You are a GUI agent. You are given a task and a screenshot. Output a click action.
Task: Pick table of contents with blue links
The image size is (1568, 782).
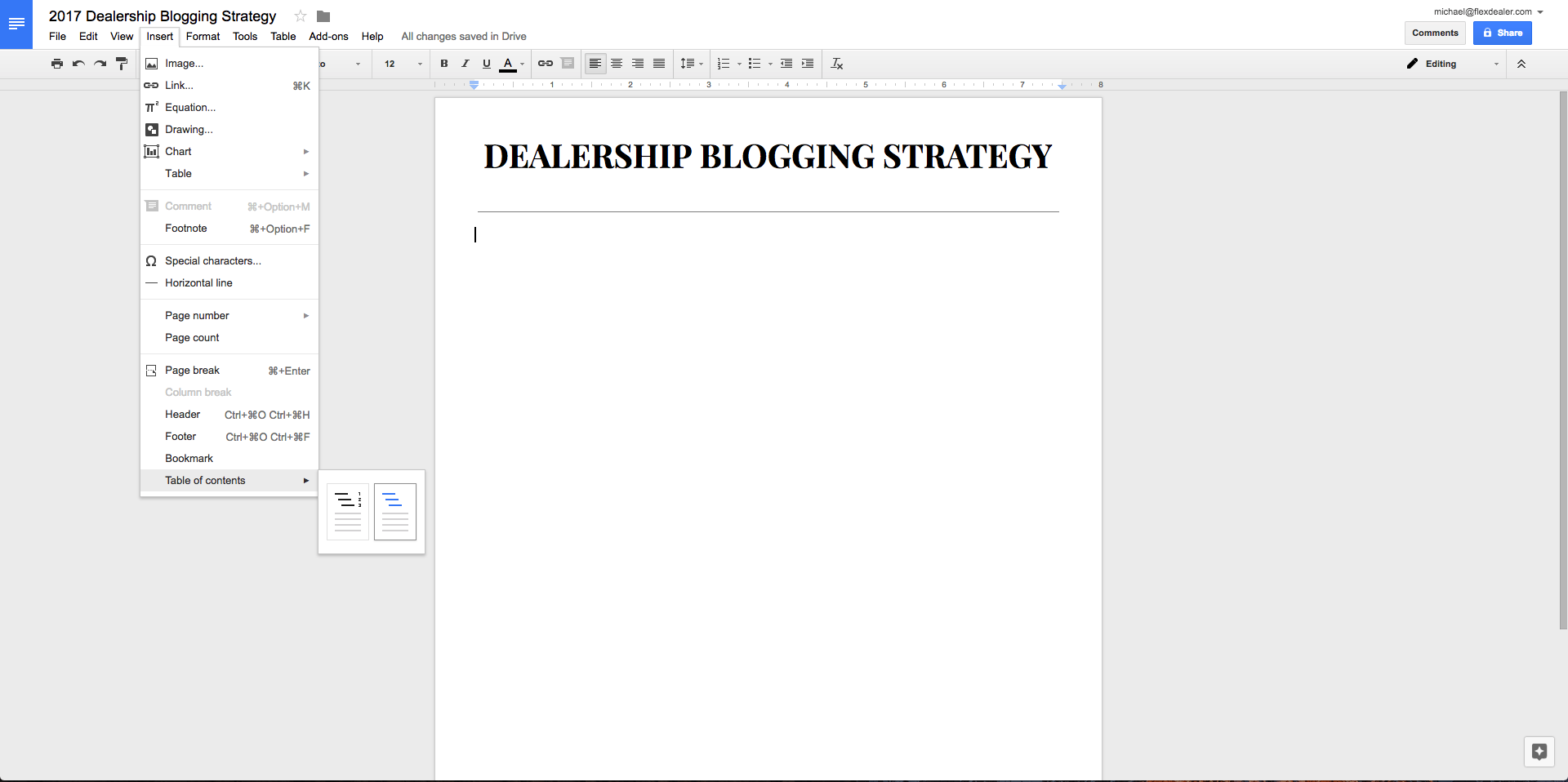395,512
